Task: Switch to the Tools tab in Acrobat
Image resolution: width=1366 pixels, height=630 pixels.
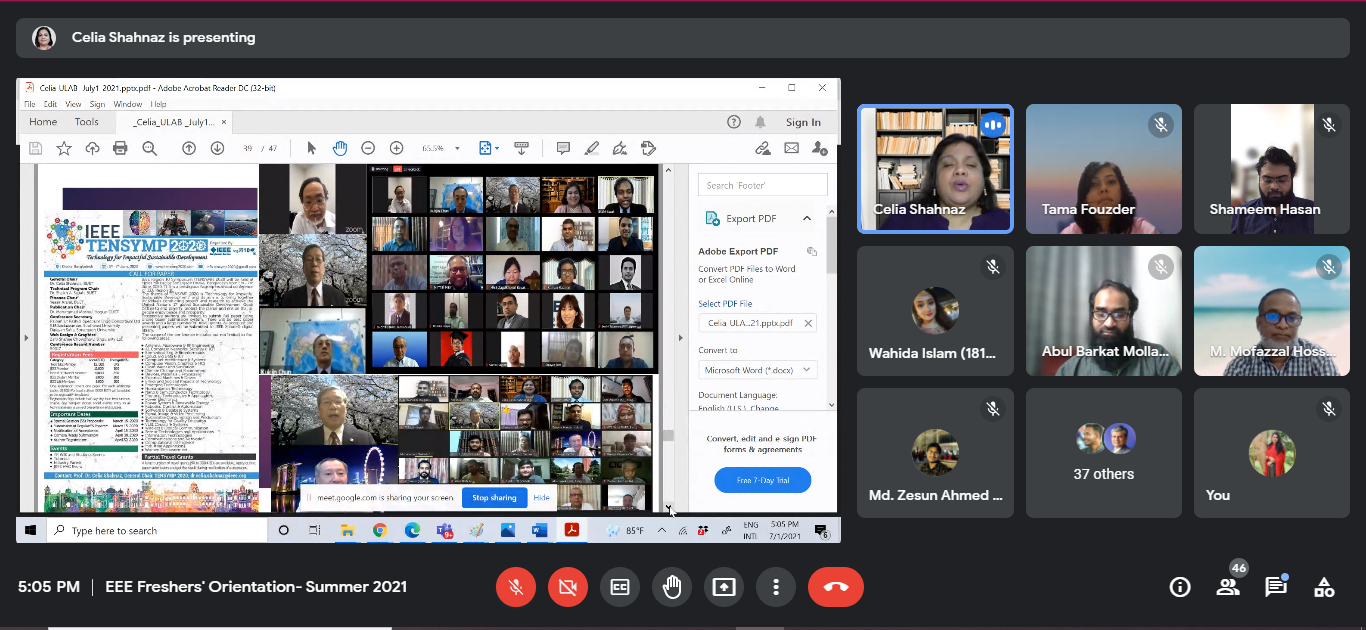Action: (87, 122)
